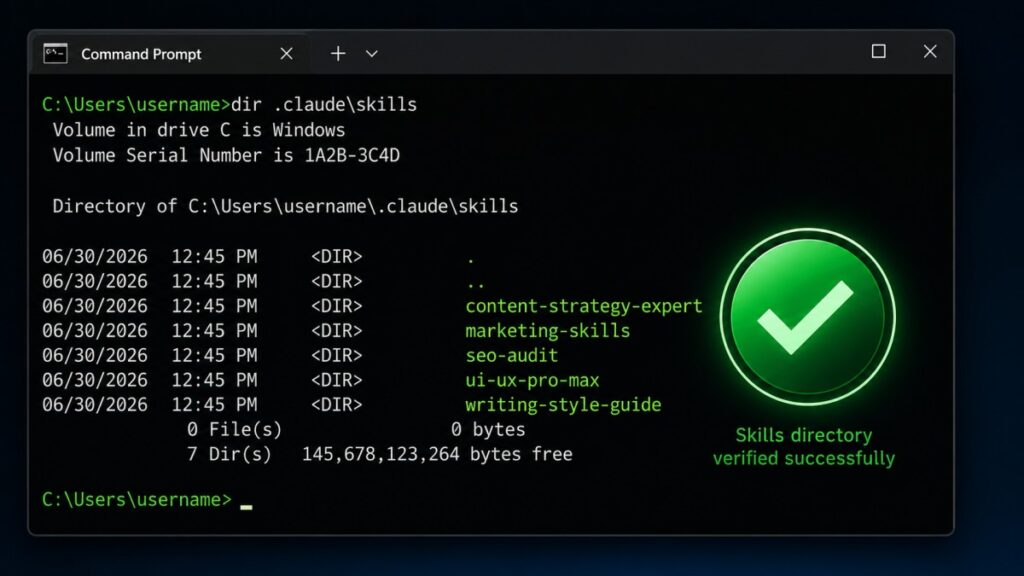Click '145,678,123,264 bytes free' text
Screen dimensions: 1024x576
pos(437,455)
